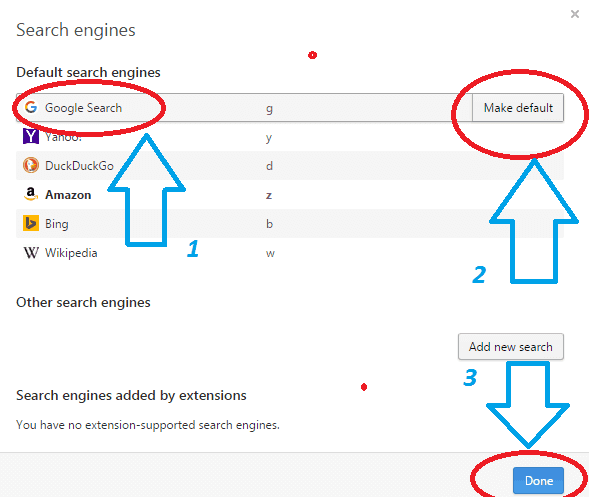The width and height of the screenshot is (589, 497).
Task: Make Google Search the default
Action: [518, 108]
